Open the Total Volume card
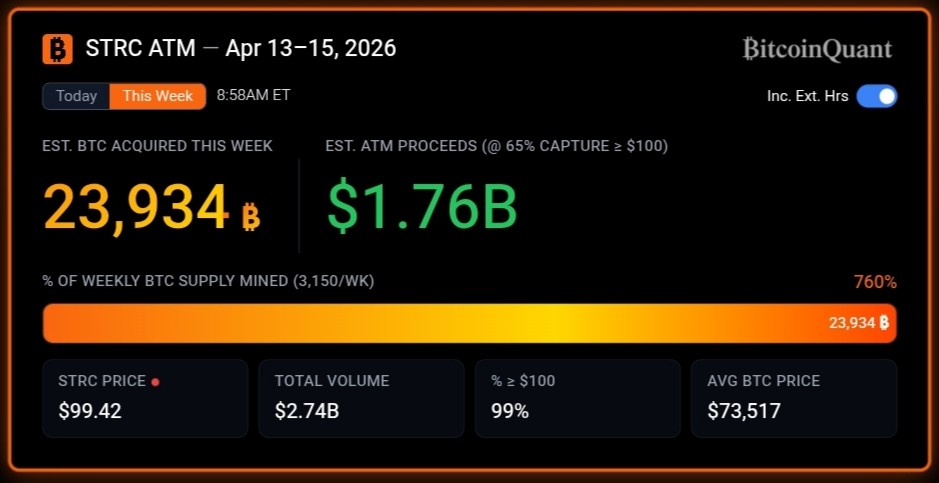 361,398
